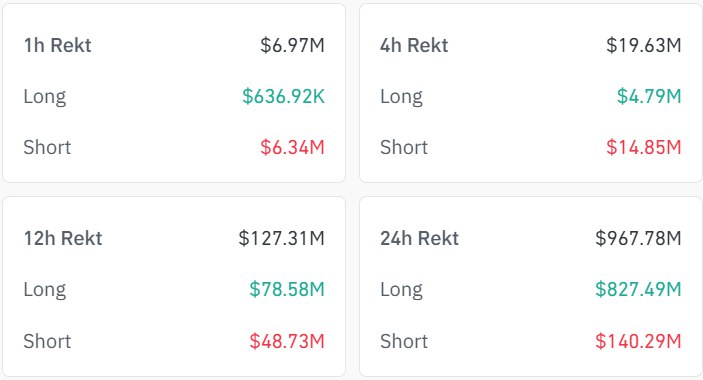This screenshot has height=380, width=703.
Task: Select the 12h Rekt total $127.31M
Action: [x=282, y=238]
